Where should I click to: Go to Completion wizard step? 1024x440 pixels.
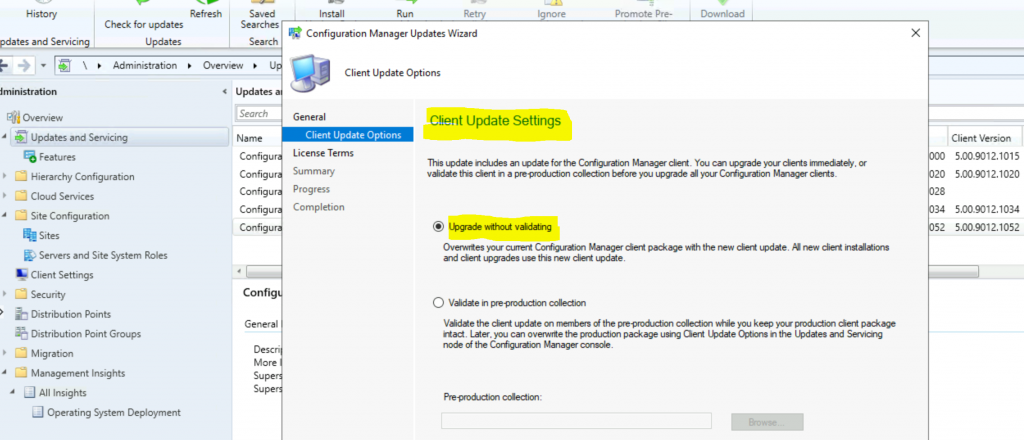pos(318,207)
